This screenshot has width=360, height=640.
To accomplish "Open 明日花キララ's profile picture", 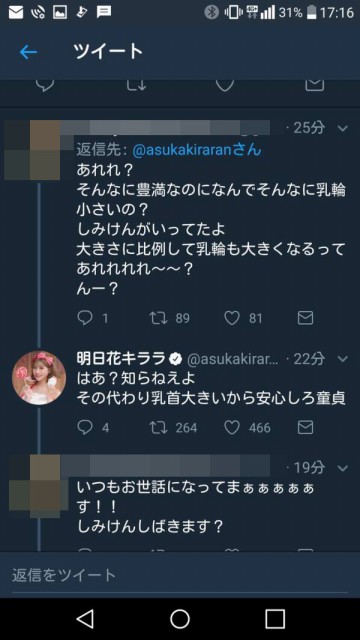I will (x=39, y=378).
